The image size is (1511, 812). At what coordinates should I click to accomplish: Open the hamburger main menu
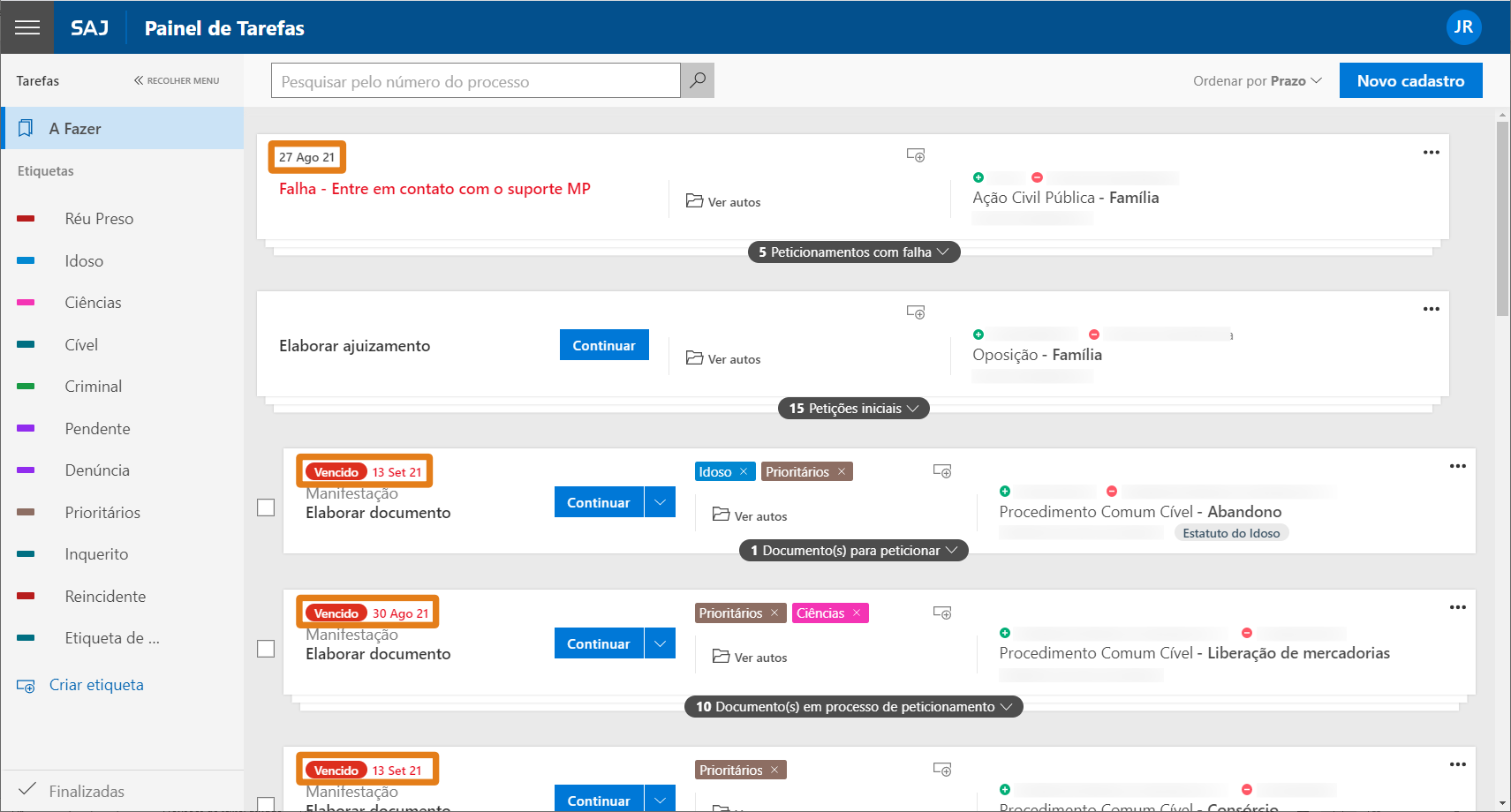[x=27, y=27]
